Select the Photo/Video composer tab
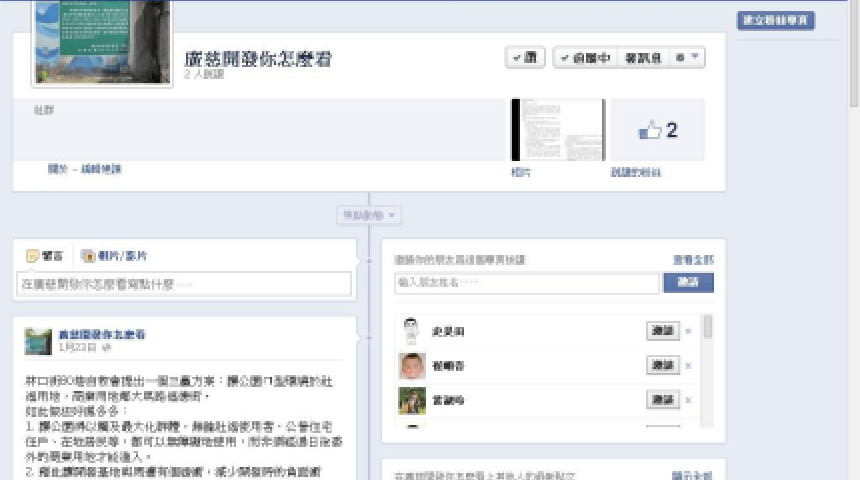This screenshot has height=480, width=860. [114, 256]
